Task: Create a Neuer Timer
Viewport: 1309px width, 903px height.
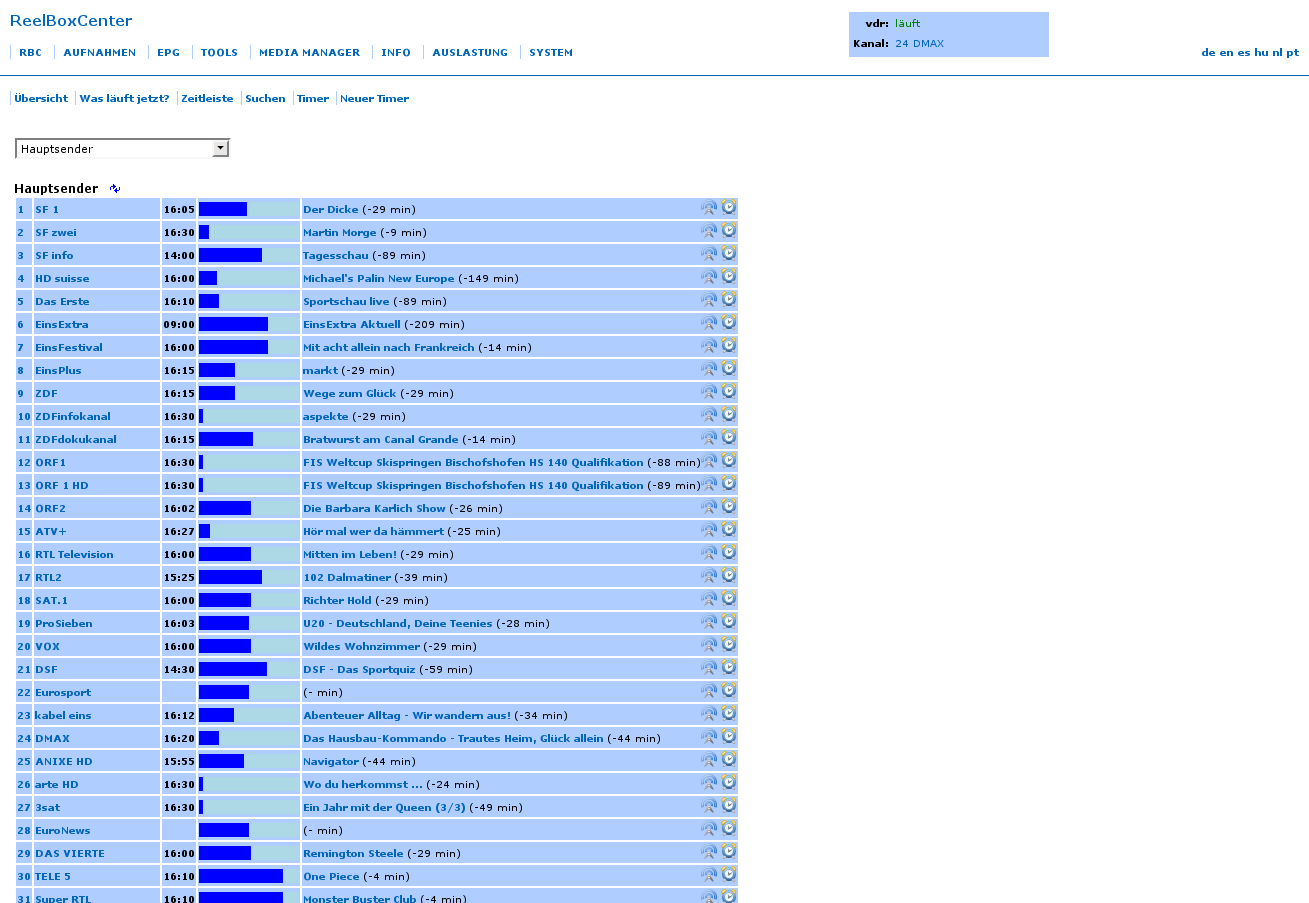Action: pos(374,98)
